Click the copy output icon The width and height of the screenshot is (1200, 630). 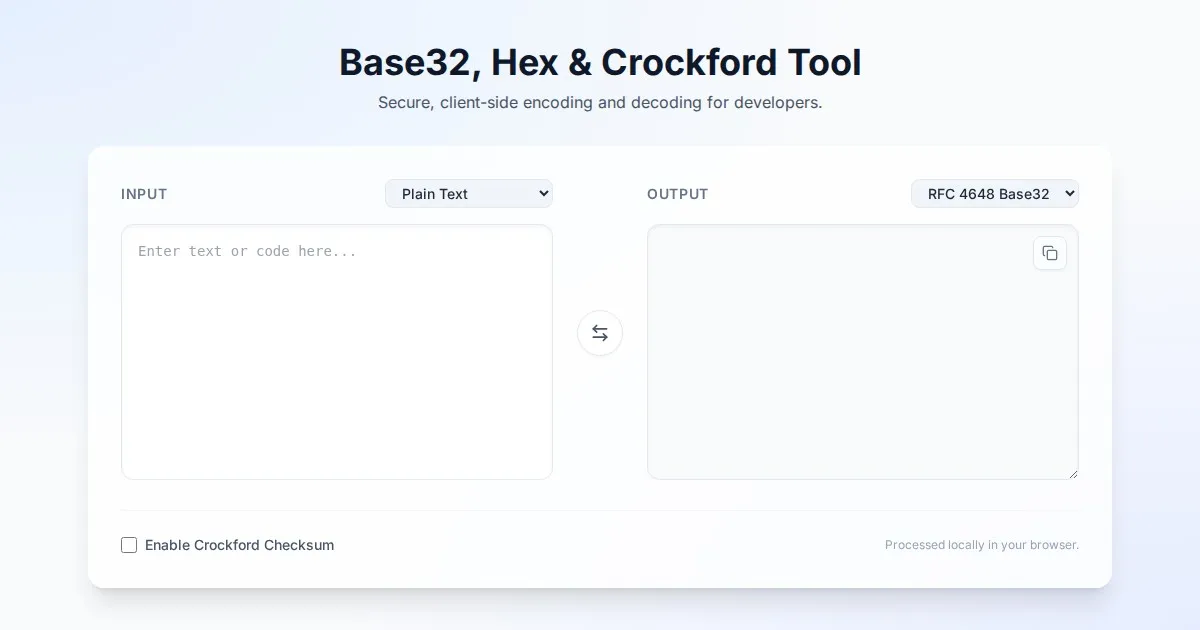coord(1049,253)
